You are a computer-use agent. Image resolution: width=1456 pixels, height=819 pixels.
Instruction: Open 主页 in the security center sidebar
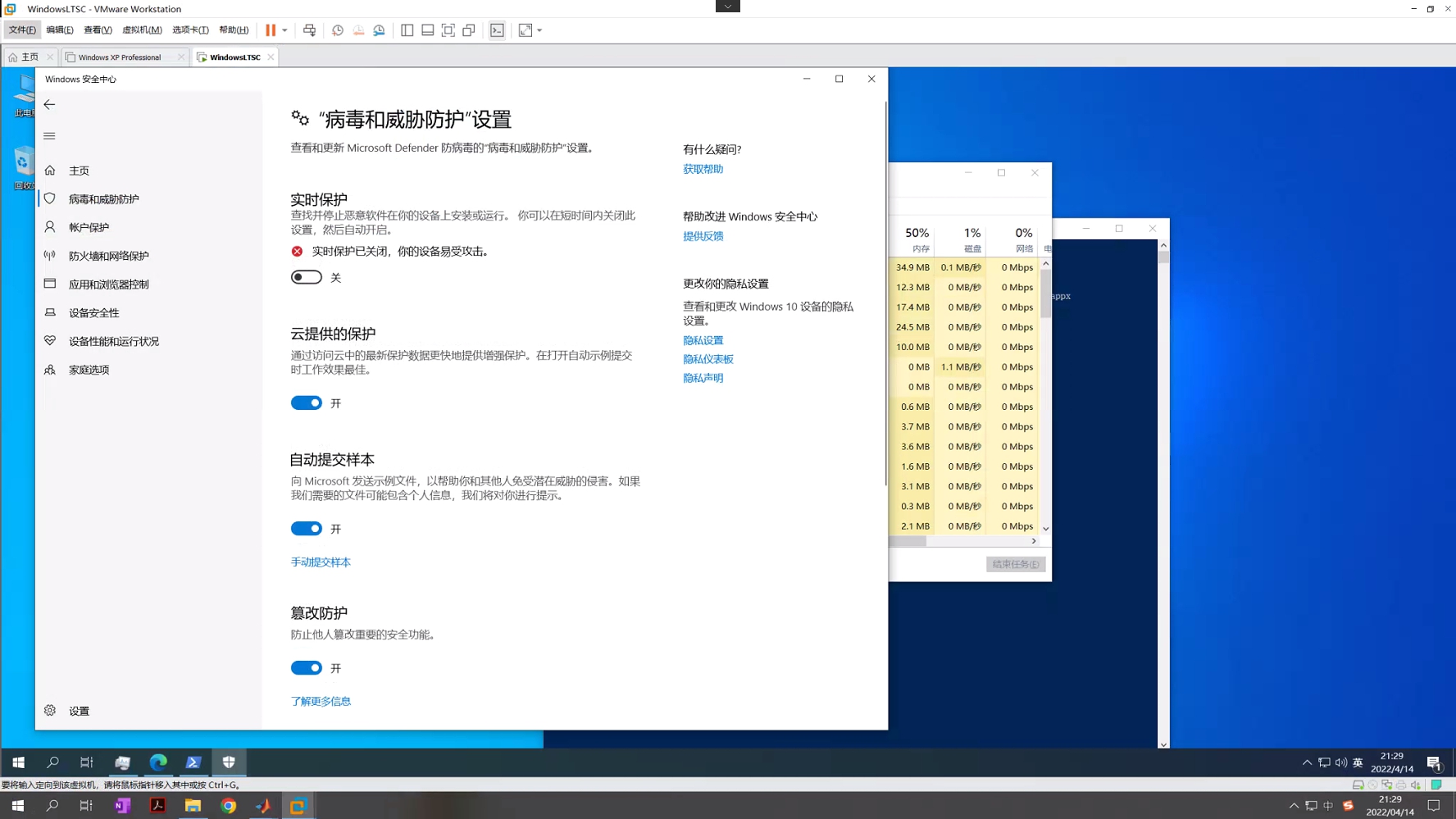[x=148, y=171]
